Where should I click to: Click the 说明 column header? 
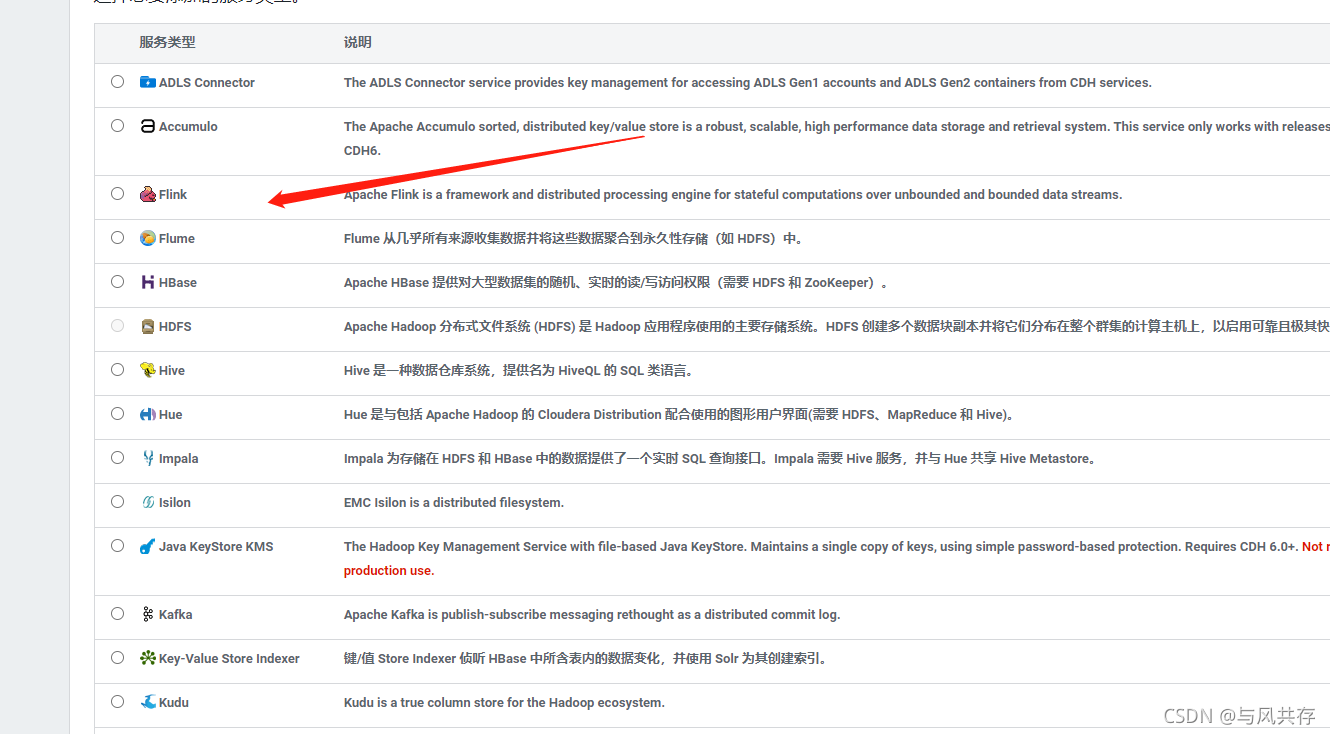tap(357, 42)
